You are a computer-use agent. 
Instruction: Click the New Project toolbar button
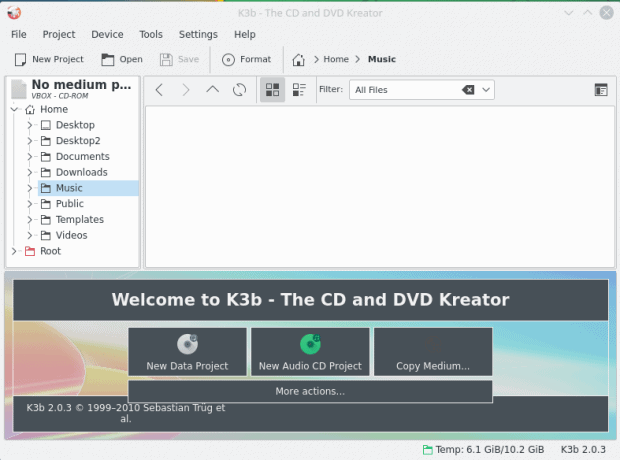tap(49, 59)
